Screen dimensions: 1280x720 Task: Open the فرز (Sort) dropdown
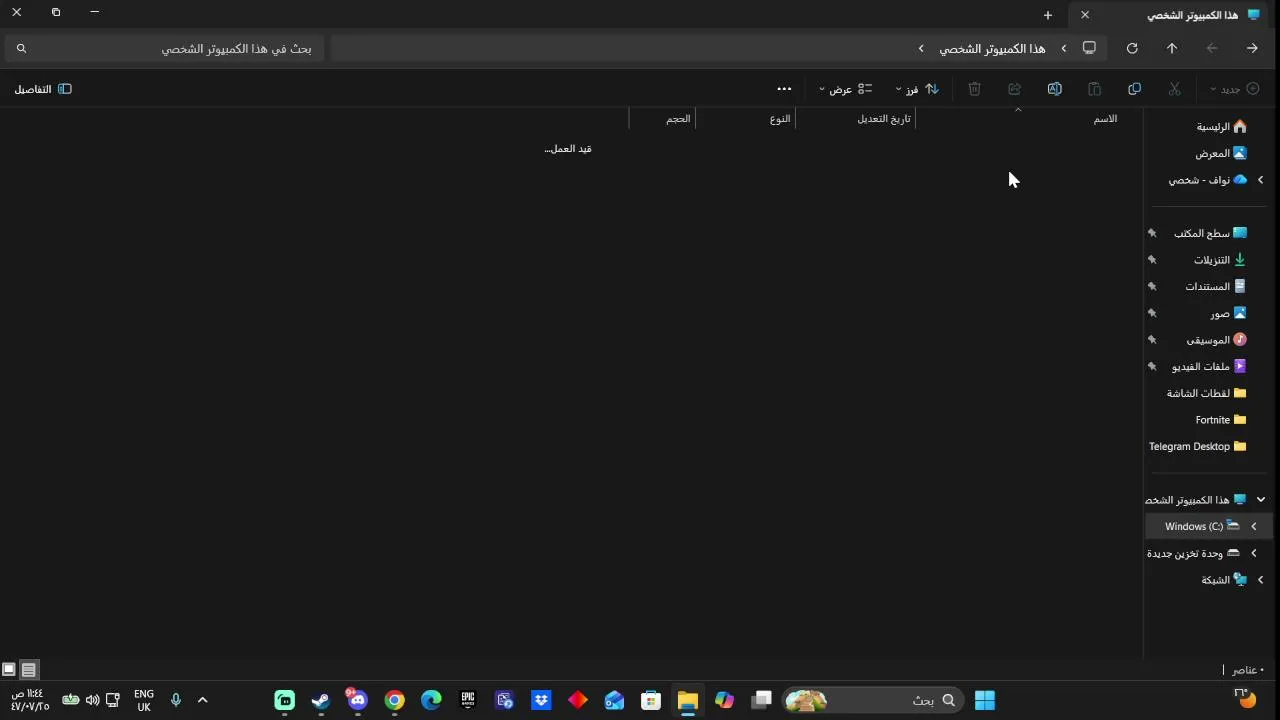tap(917, 89)
